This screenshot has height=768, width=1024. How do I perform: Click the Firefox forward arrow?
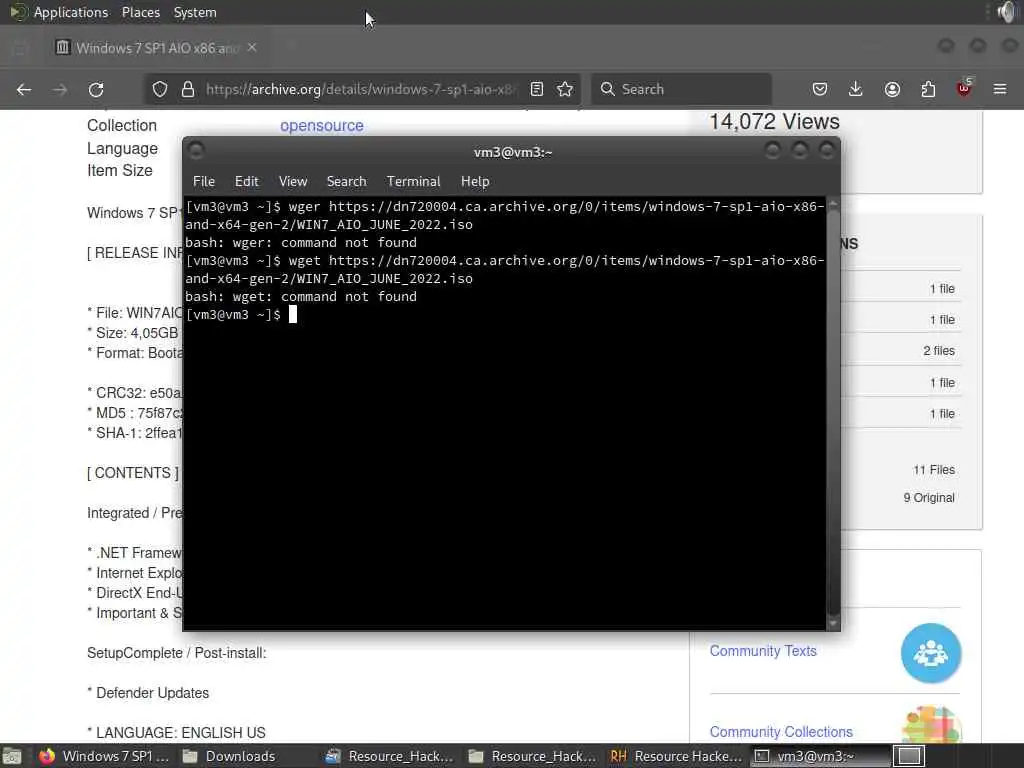click(60, 89)
